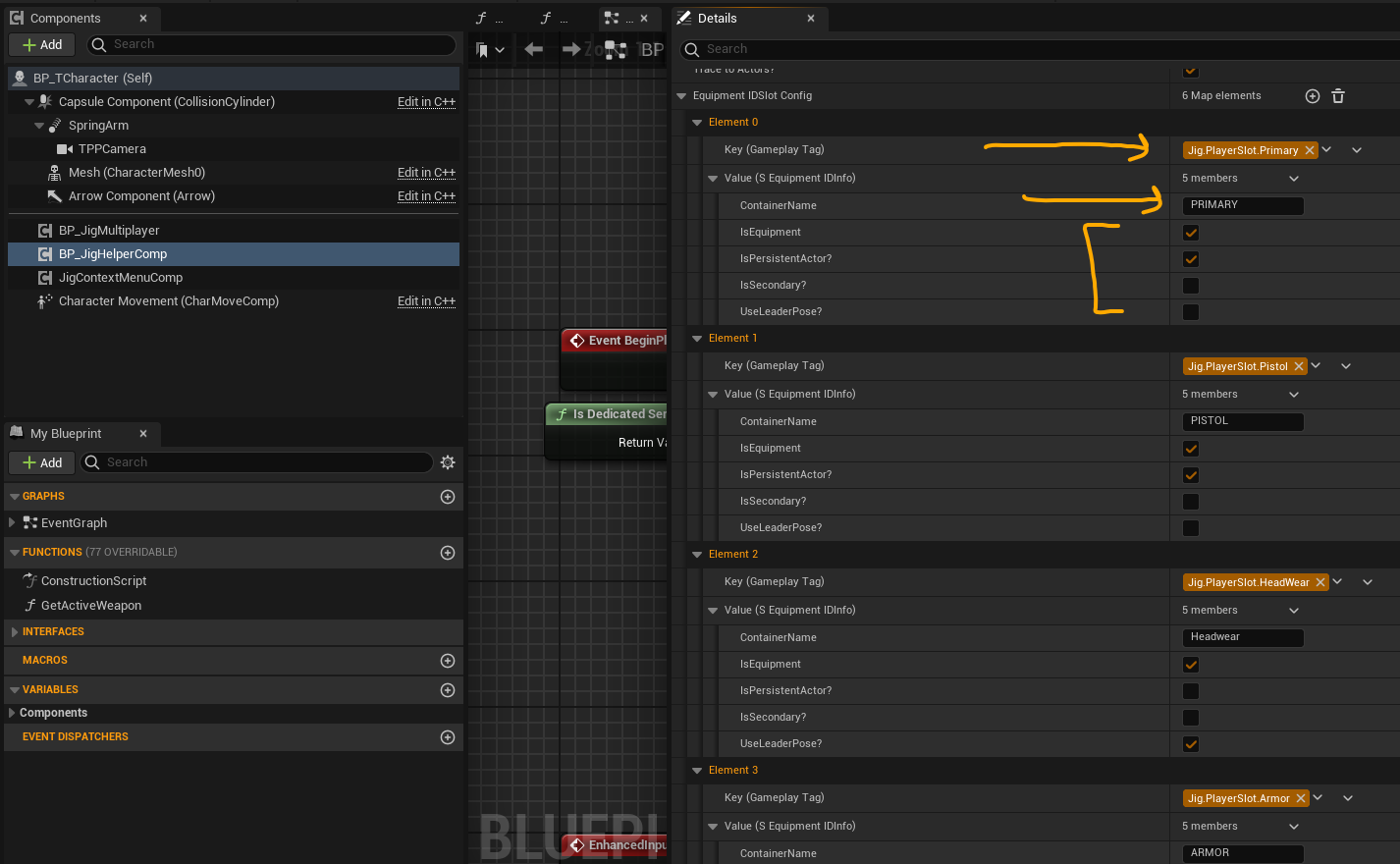Open the bookmarks dropdown in the graph toolbar
1400x864 pixels.
490,49
